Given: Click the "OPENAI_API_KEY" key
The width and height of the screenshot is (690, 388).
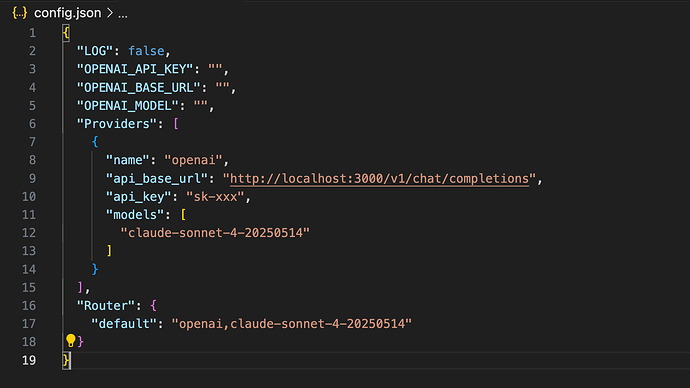Looking at the screenshot, I should coord(135,69).
